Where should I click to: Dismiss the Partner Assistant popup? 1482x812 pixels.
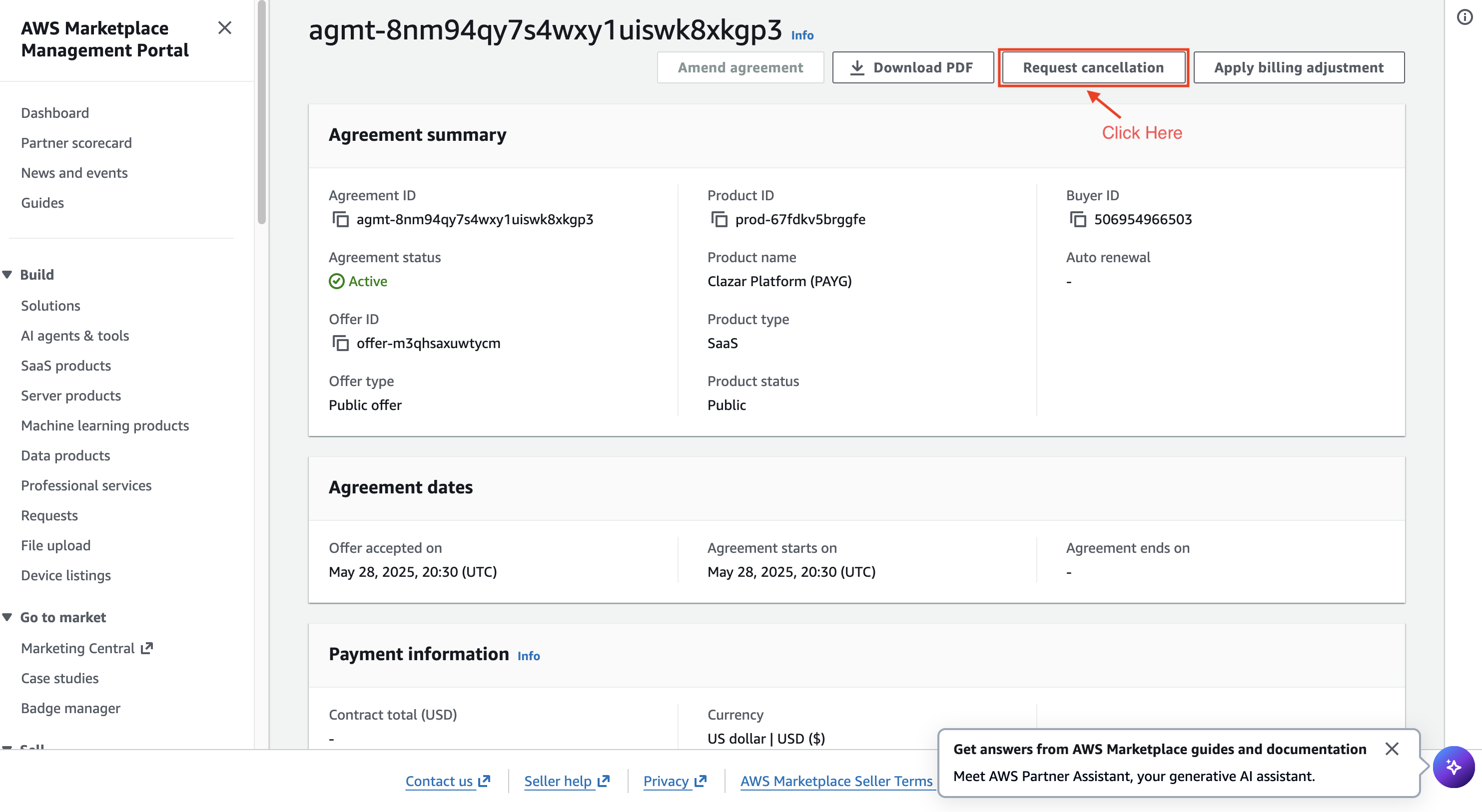1392,748
